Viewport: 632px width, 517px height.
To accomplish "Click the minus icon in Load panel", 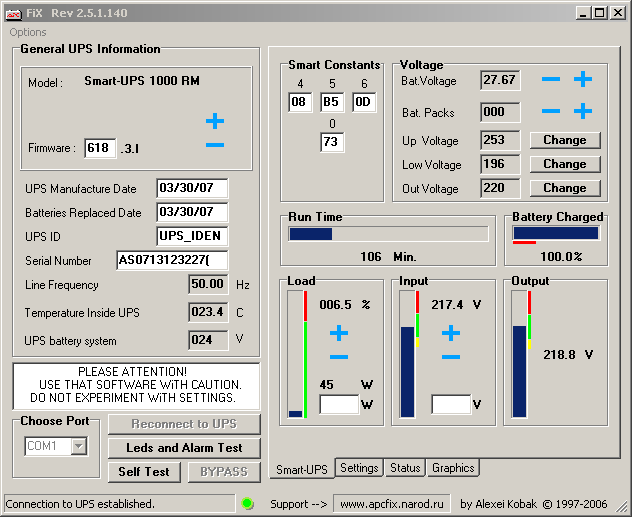I will coord(339,357).
